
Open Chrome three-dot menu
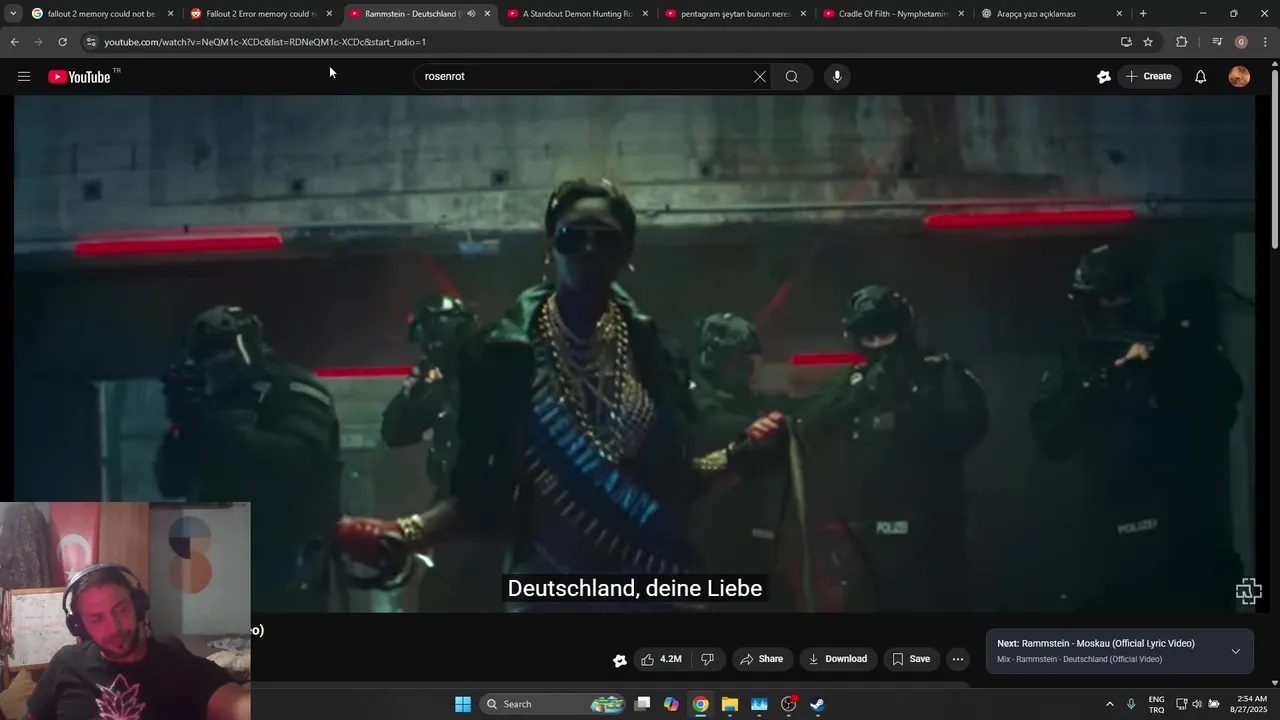point(1265,42)
